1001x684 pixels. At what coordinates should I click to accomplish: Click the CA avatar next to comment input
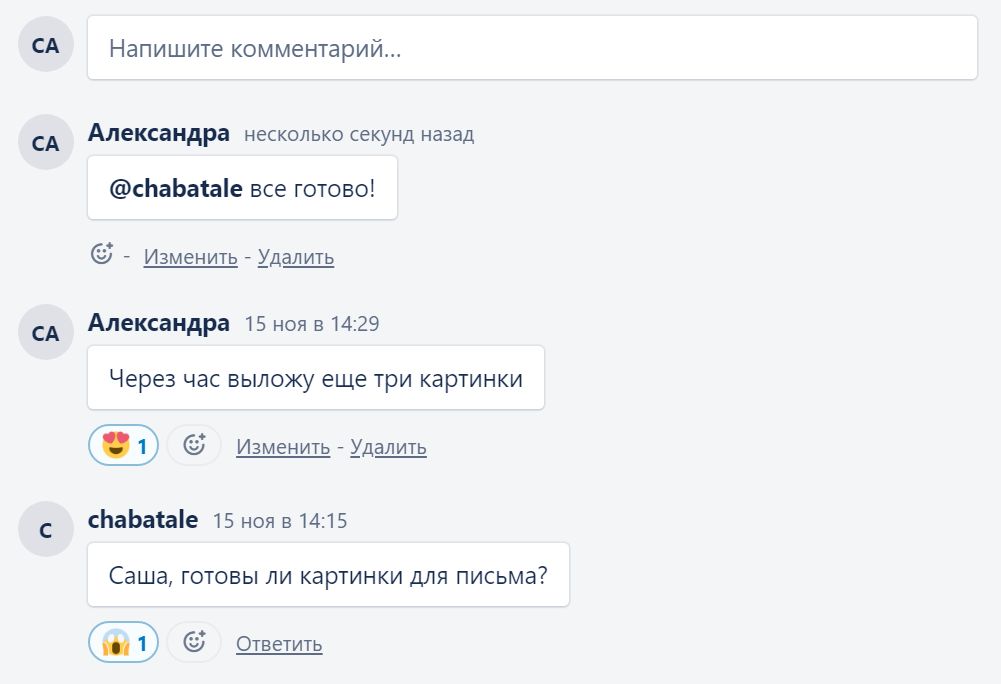pyautogui.click(x=46, y=45)
